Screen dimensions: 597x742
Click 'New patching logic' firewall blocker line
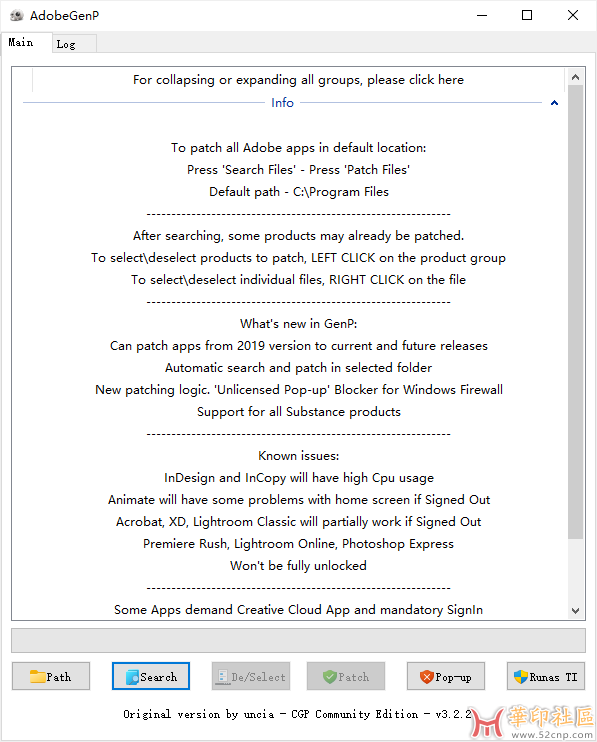pyautogui.click(x=298, y=389)
